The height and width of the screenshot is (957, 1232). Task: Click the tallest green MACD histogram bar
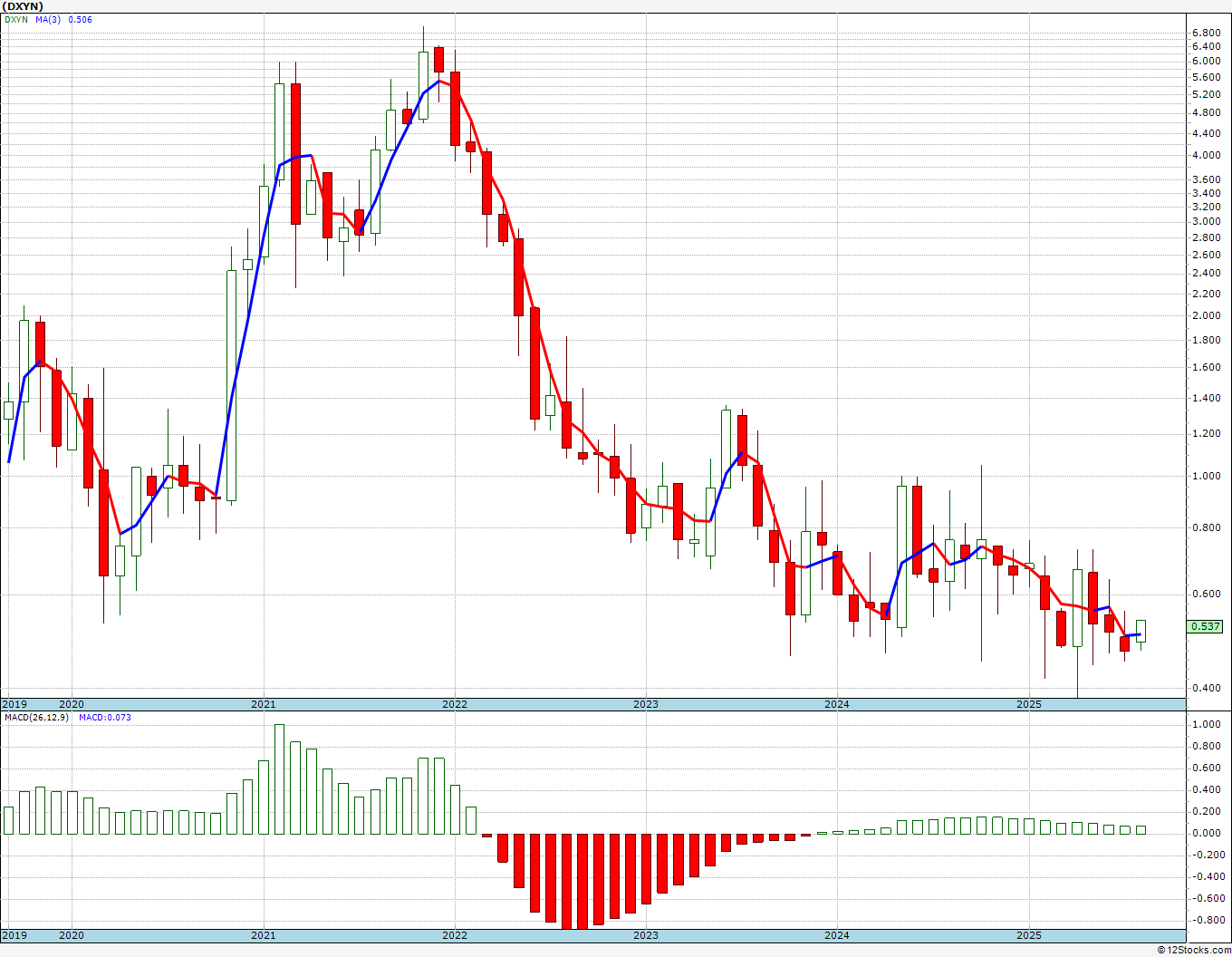point(279,778)
